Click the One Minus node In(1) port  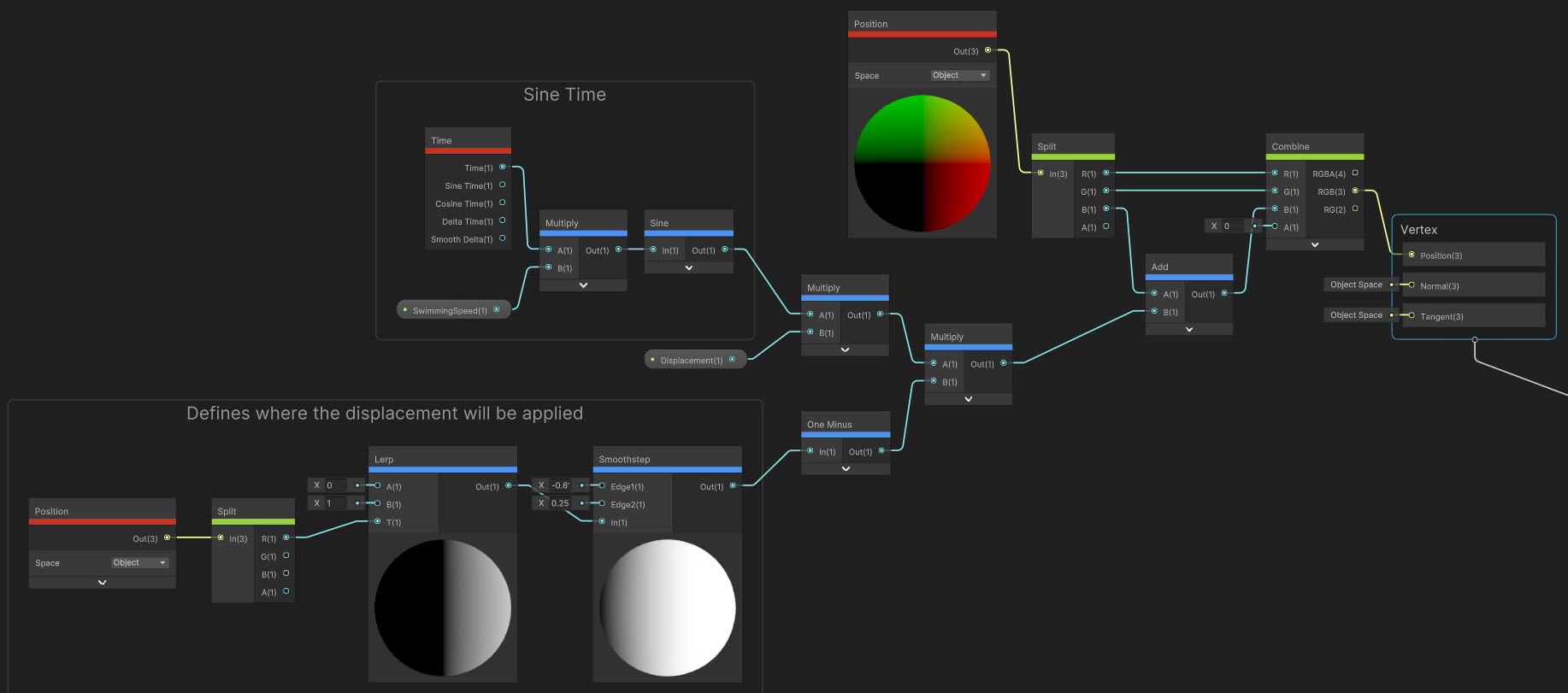pos(810,450)
